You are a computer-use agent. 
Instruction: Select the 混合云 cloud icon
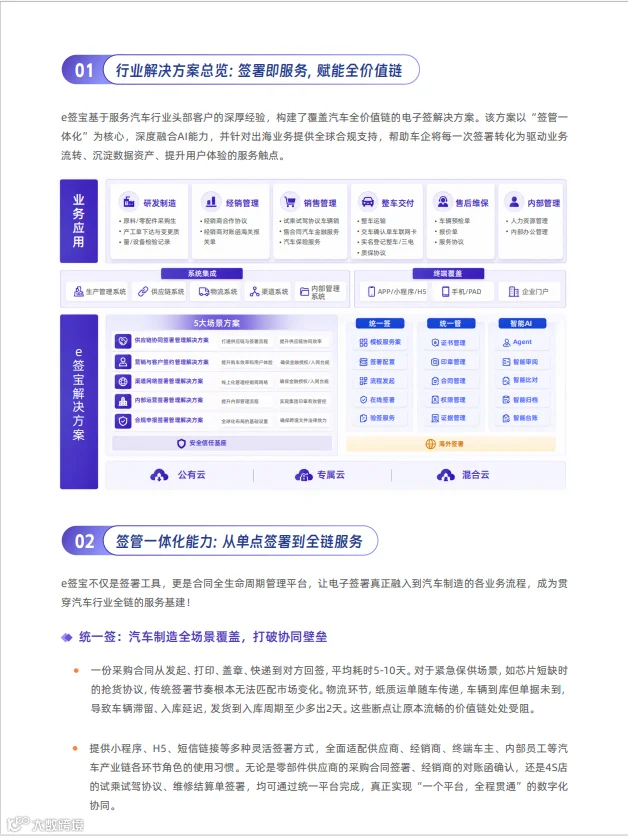(x=446, y=475)
